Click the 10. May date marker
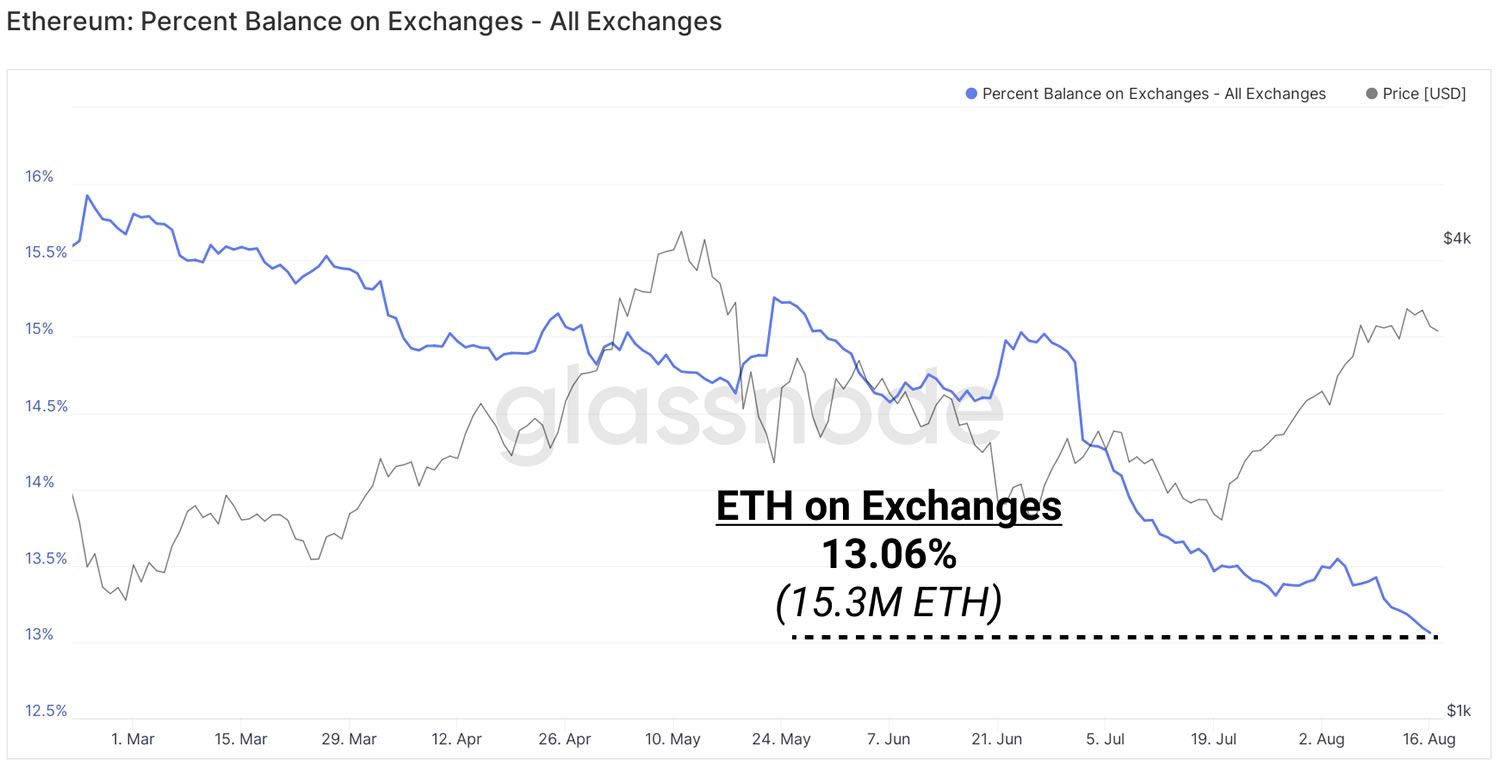 (x=673, y=740)
